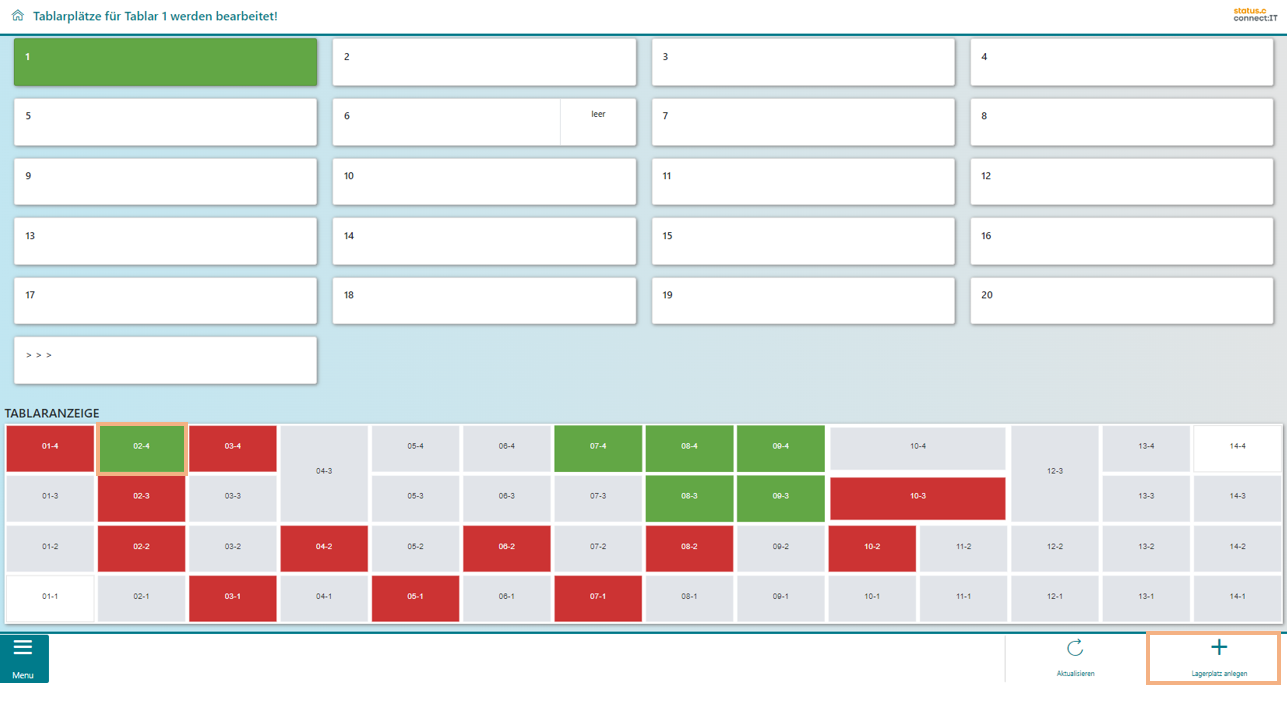Open the hamburger Menu button
The width and height of the screenshot is (1287, 702).
tap(23, 658)
